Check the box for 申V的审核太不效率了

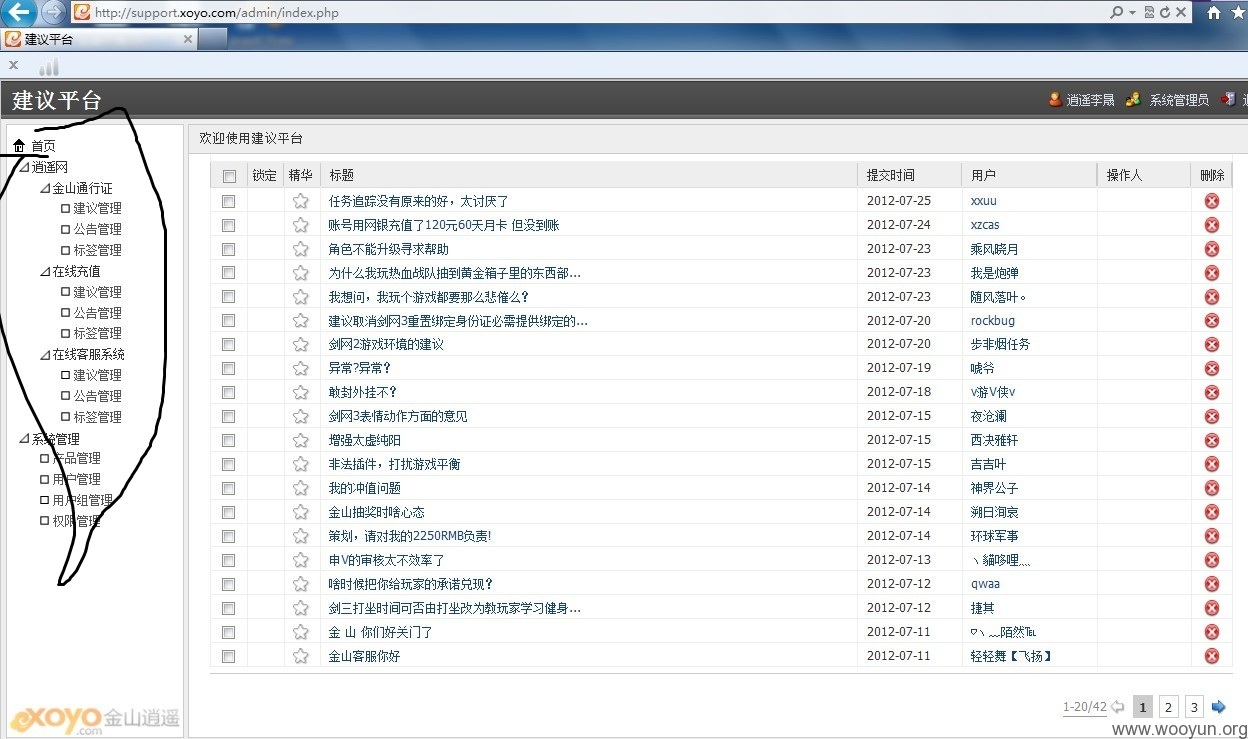pos(229,560)
